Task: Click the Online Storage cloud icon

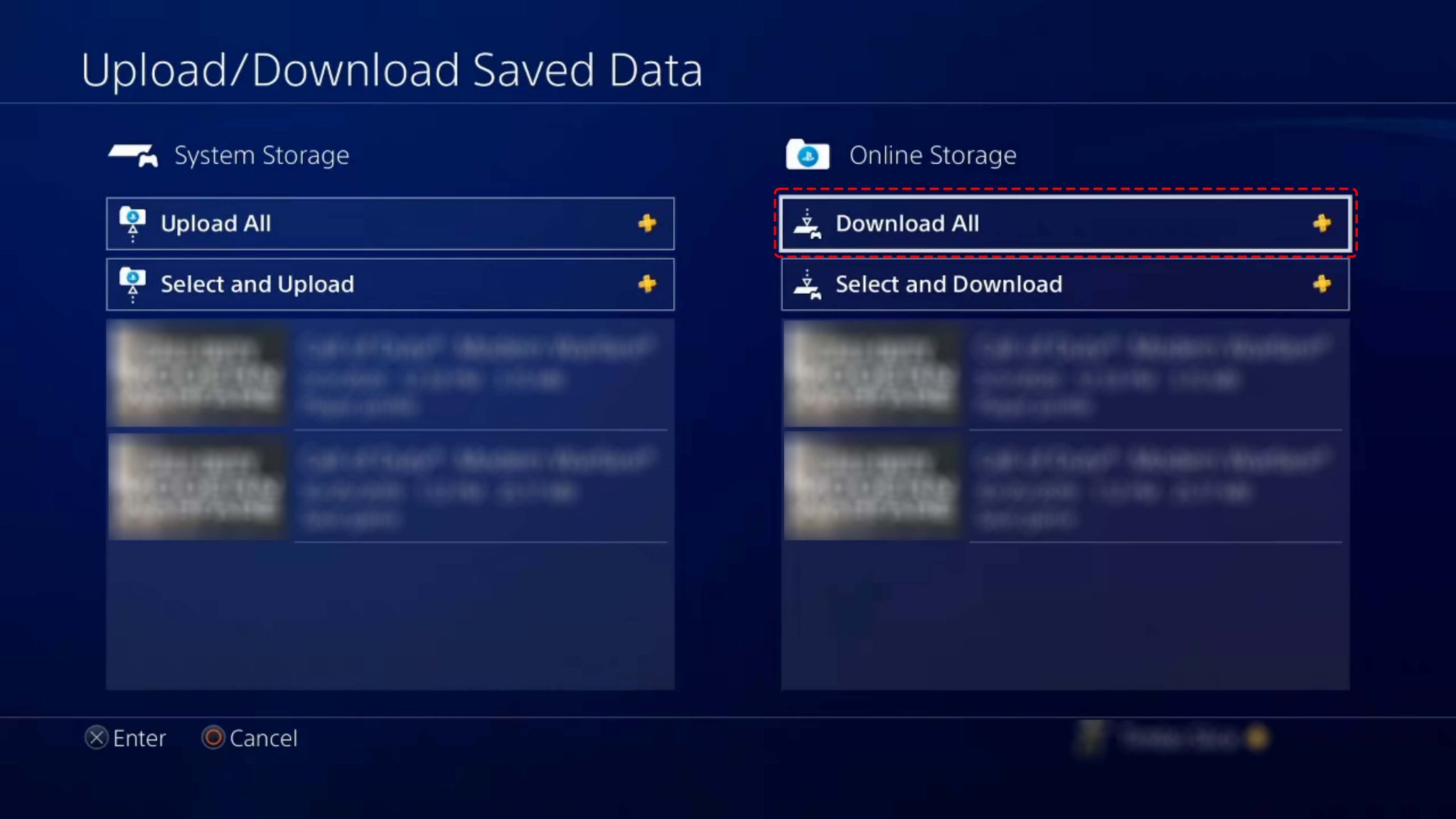Action: pos(807,155)
